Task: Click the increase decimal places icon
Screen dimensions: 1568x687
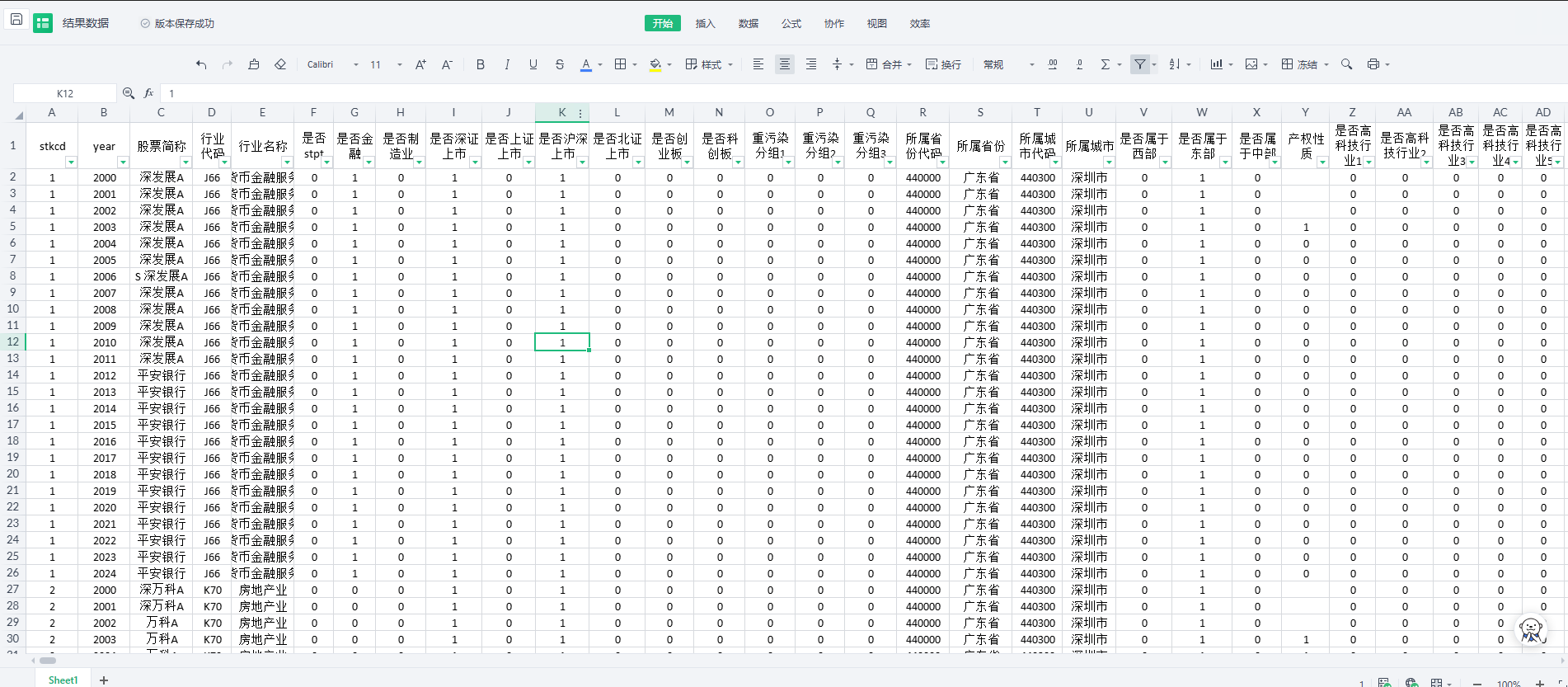Action: (x=1053, y=64)
